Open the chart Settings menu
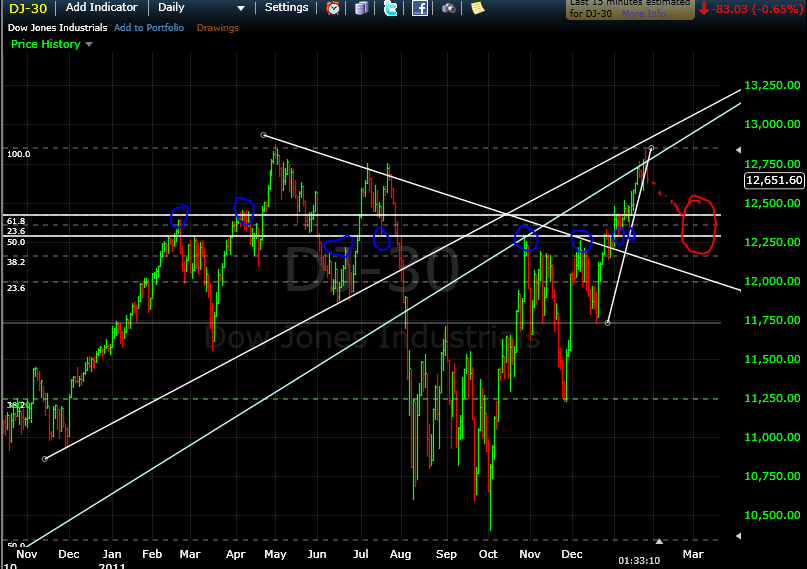 [x=286, y=7]
